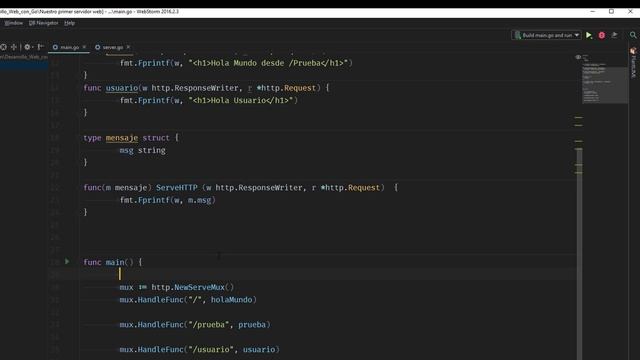Image resolution: width=640 pixels, height=360 pixels.
Task: Click 'fmt.Fprintf(w, m.msg)' line
Action: tap(167, 200)
